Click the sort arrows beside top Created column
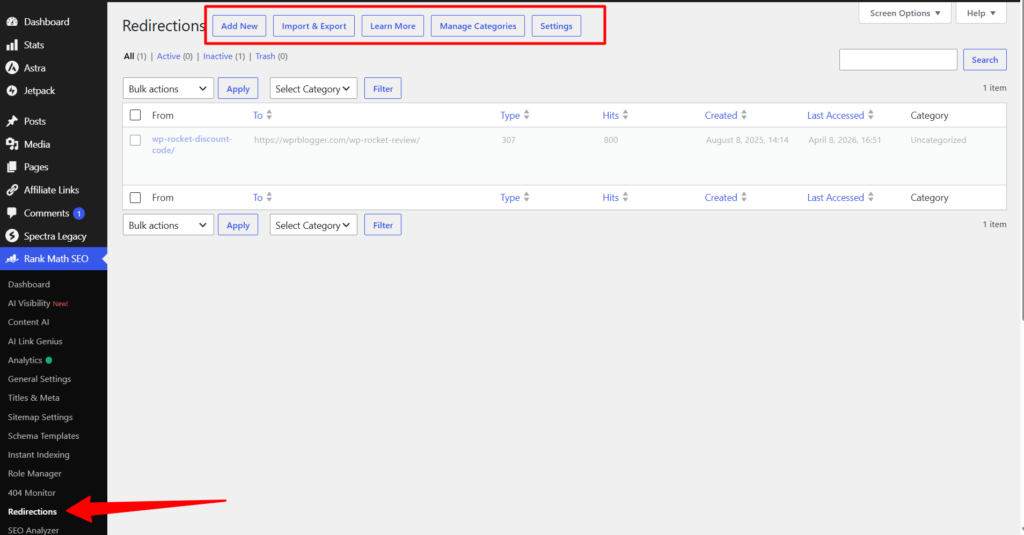The height and width of the screenshot is (535, 1024). pyautogui.click(x=744, y=115)
